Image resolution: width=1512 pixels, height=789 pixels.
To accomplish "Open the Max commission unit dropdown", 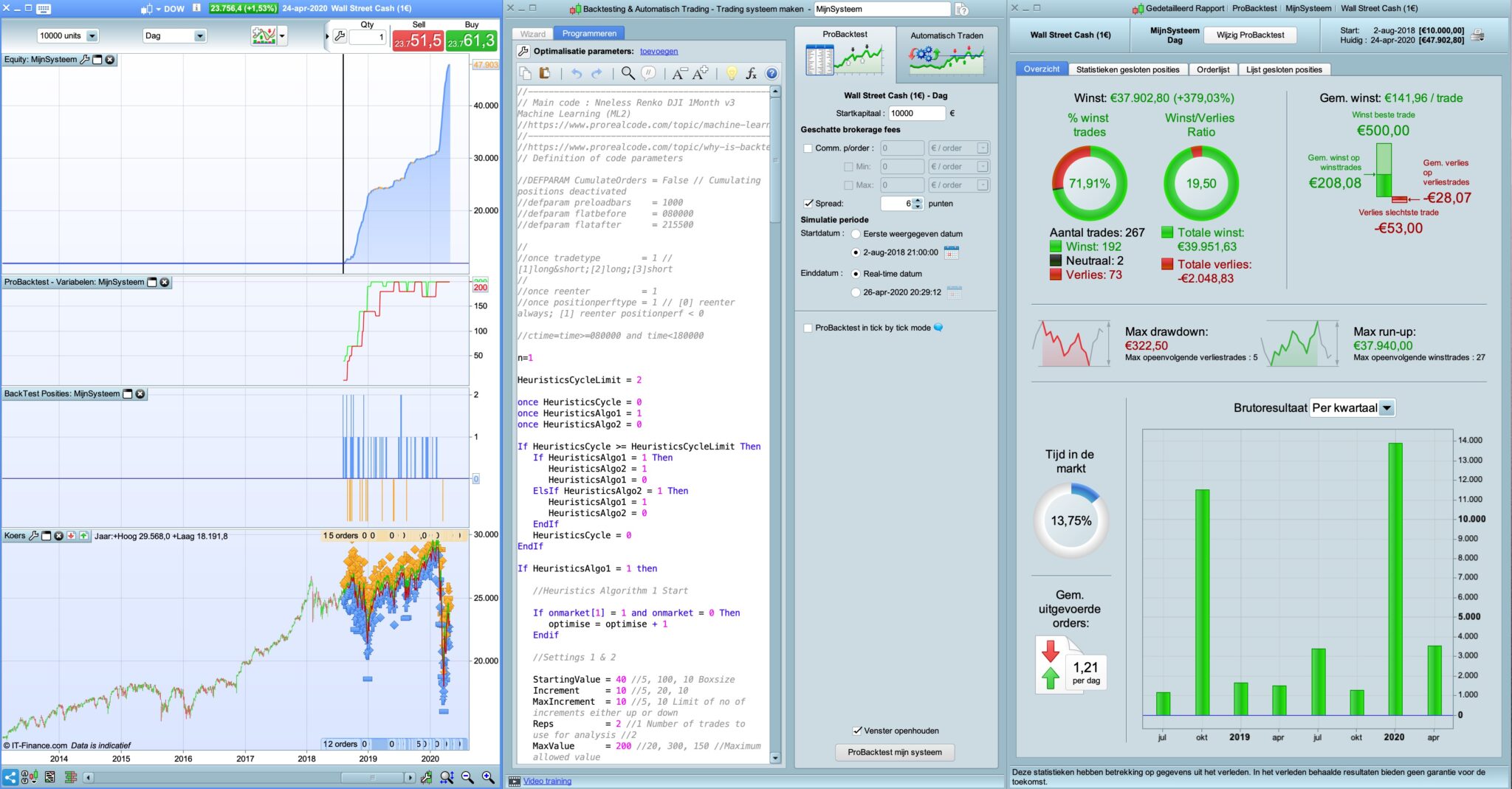I will tap(958, 185).
